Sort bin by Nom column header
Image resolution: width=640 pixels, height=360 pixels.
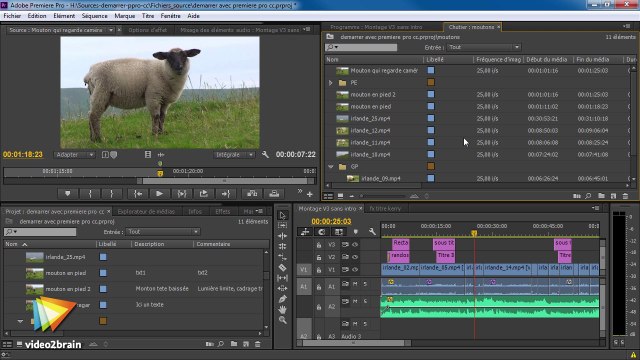tap(332, 60)
